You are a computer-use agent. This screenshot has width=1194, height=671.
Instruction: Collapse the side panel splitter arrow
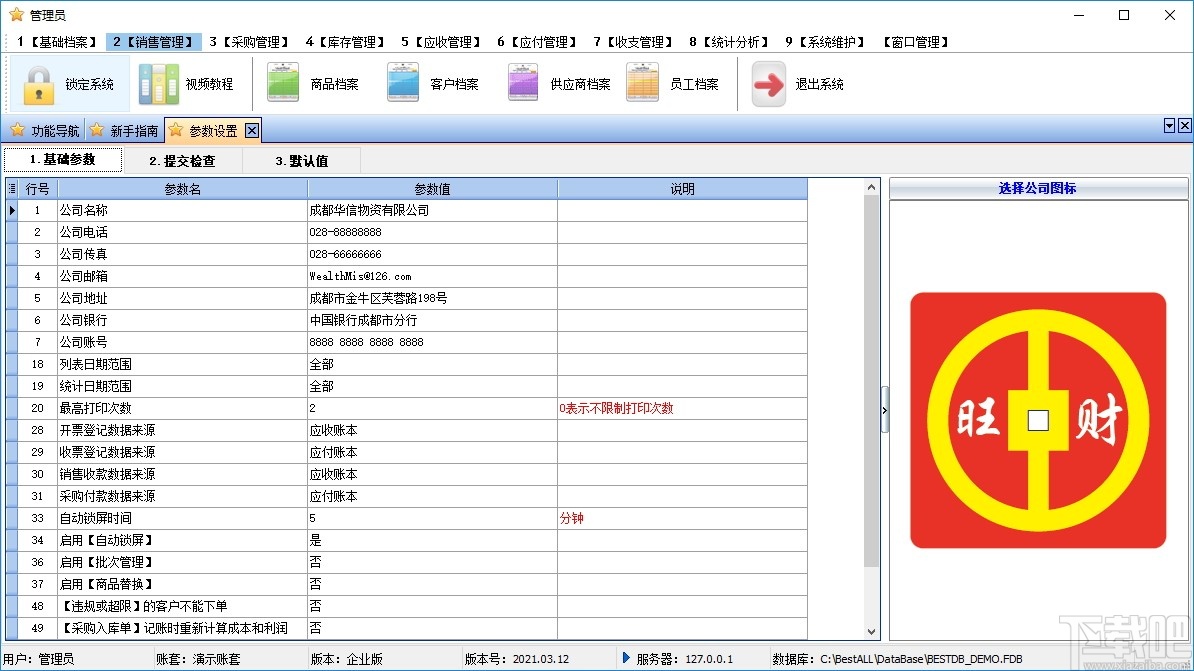click(x=885, y=410)
